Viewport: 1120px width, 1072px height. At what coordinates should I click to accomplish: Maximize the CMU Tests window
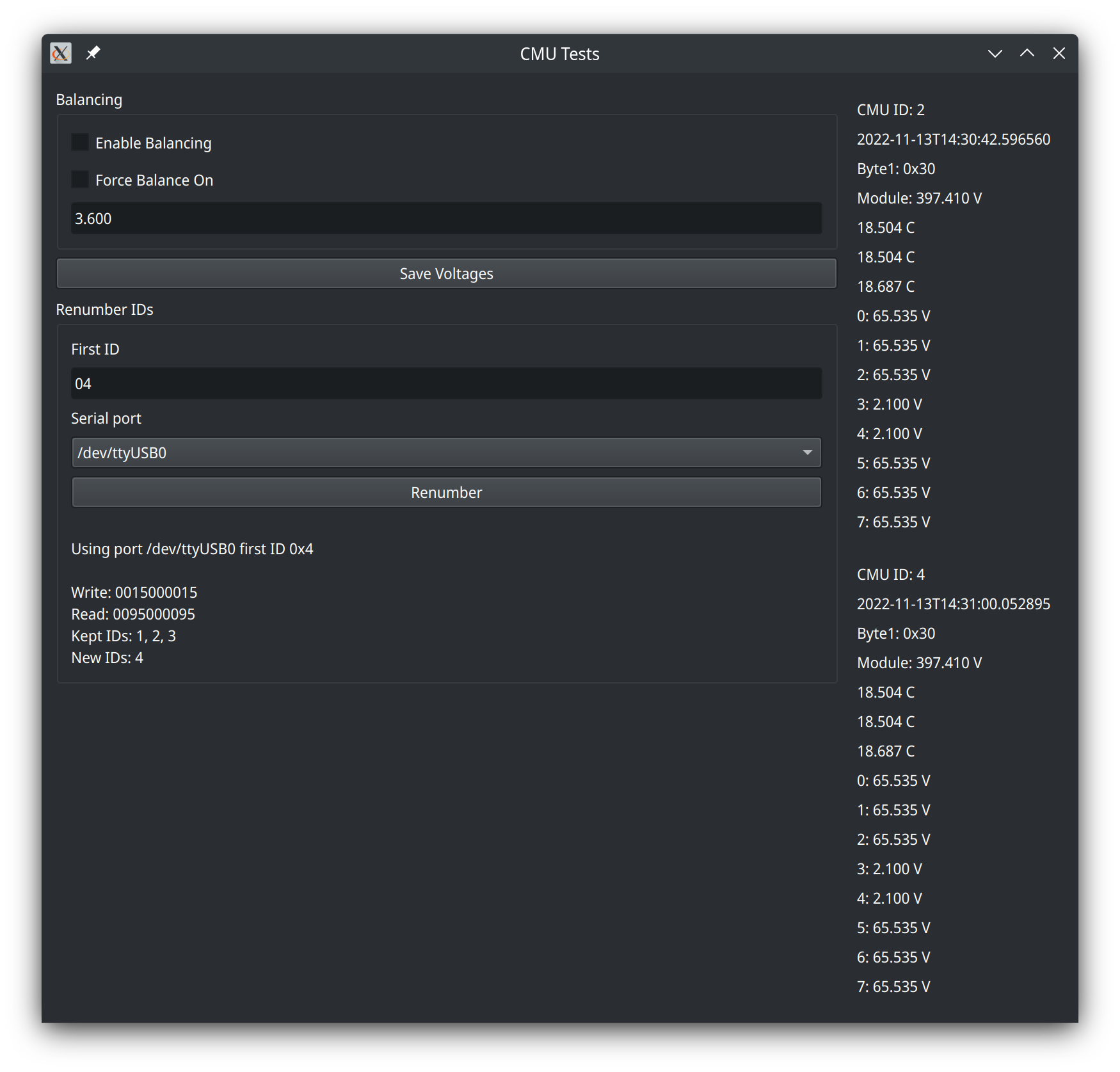[x=1027, y=54]
